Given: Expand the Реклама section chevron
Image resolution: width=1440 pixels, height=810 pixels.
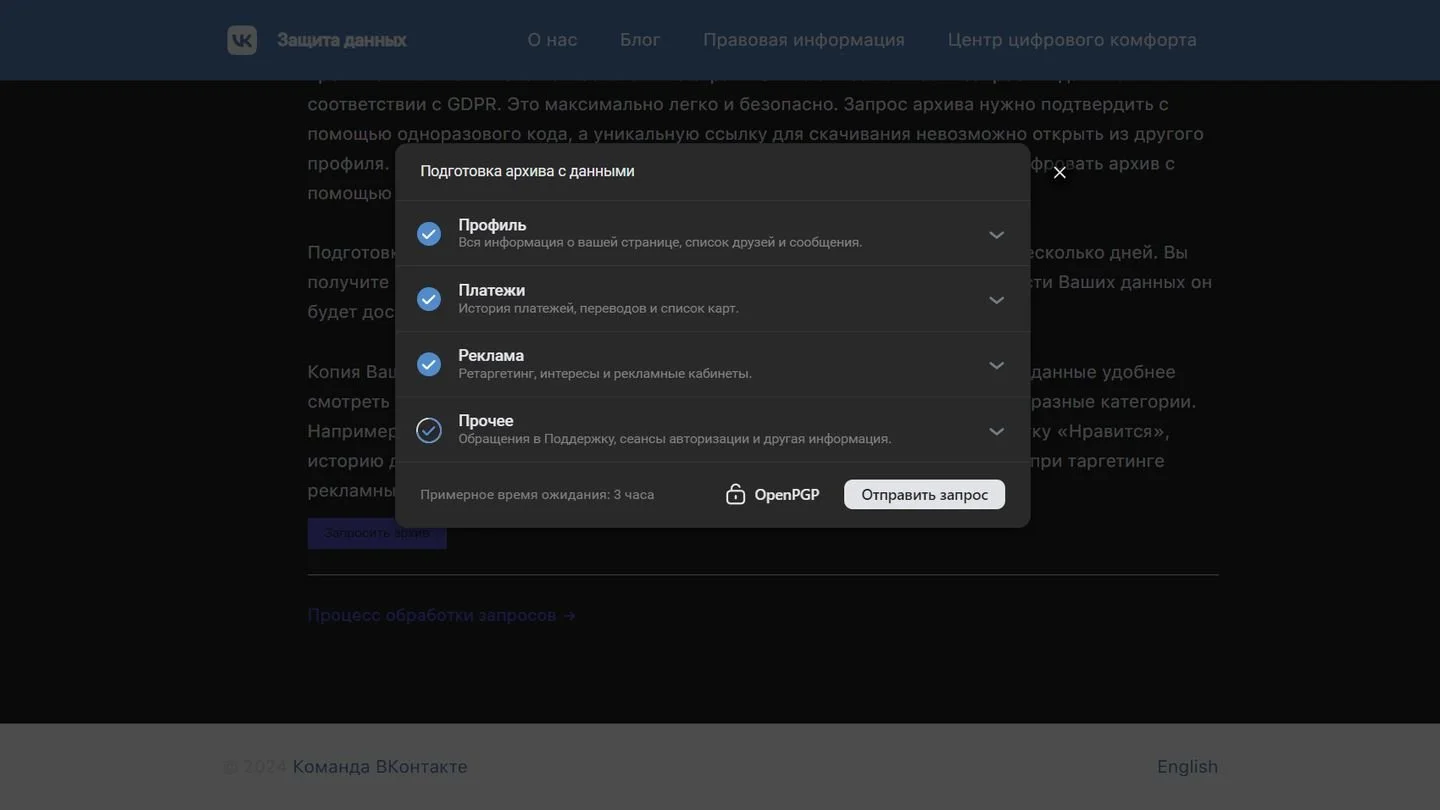Looking at the screenshot, I should tap(996, 364).
